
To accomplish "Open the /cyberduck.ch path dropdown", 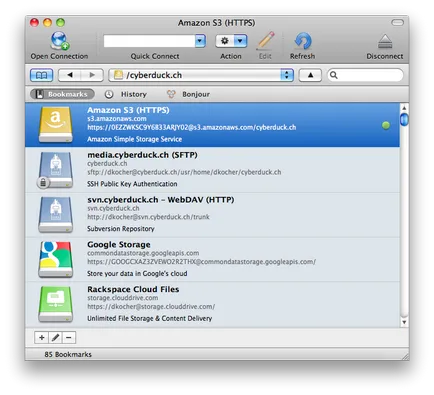I will [x=201, y=75].
